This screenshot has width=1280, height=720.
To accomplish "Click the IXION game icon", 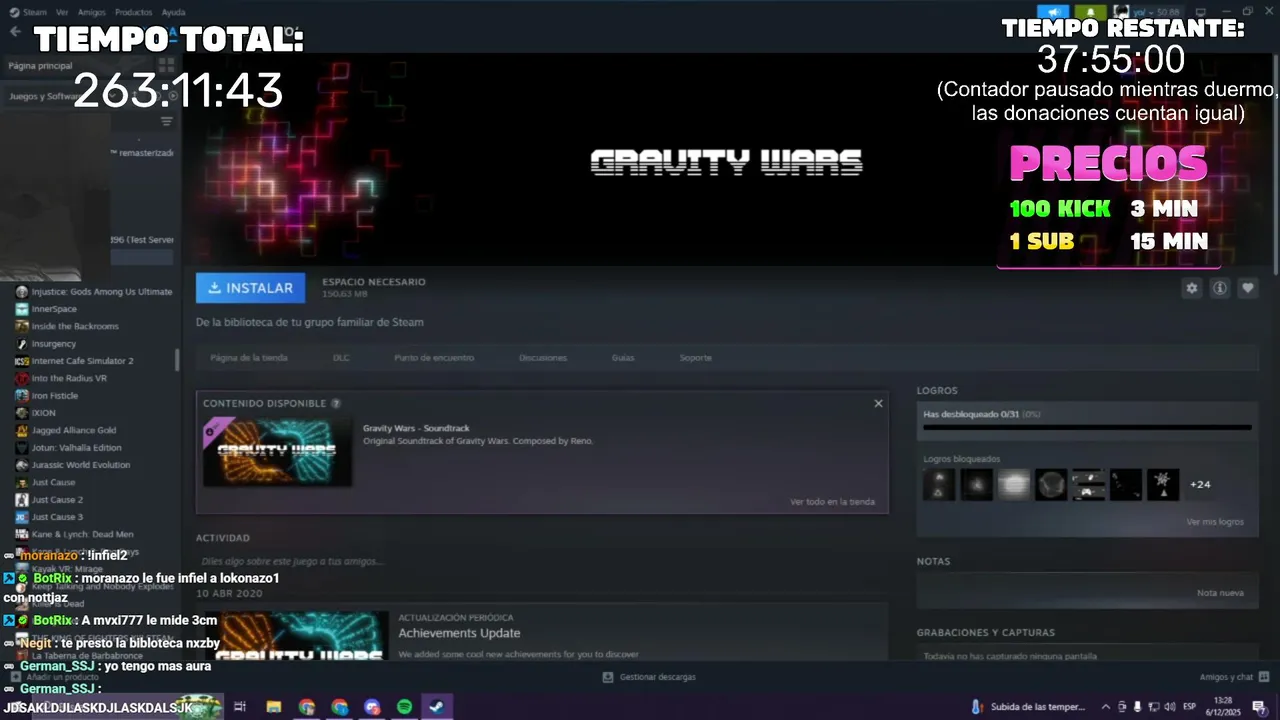I will coord(22,413).
